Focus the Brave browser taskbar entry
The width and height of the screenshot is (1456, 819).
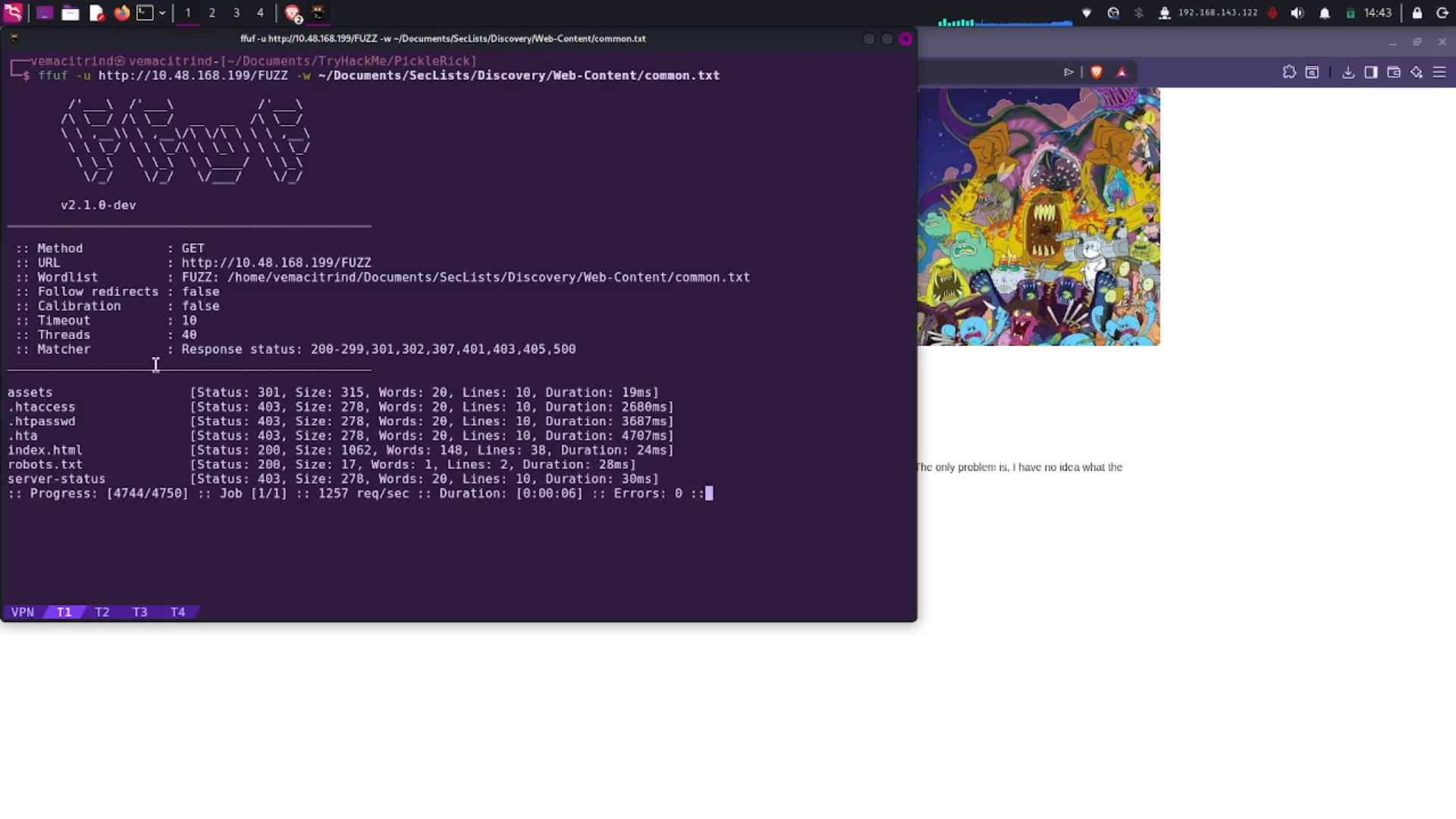click(x=293, y=13)
